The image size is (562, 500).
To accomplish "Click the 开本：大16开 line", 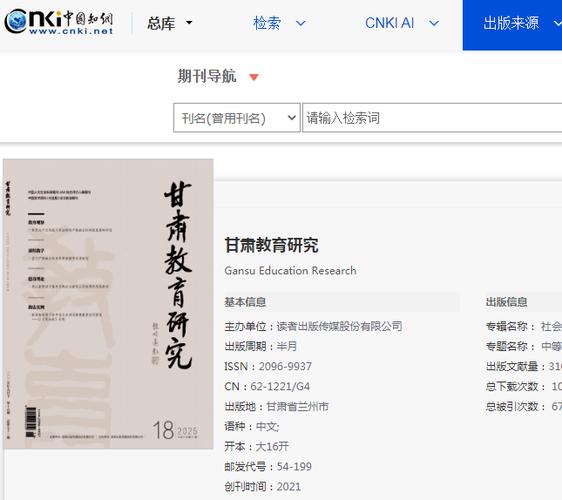I will click(x=257, y=447).
